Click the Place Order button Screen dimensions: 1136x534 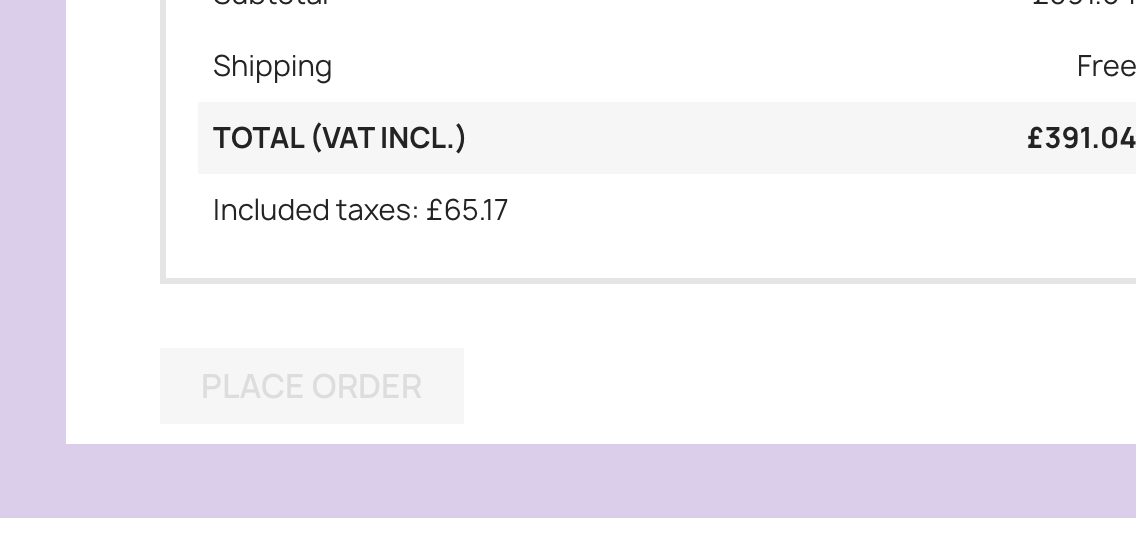tap(311, 386)
